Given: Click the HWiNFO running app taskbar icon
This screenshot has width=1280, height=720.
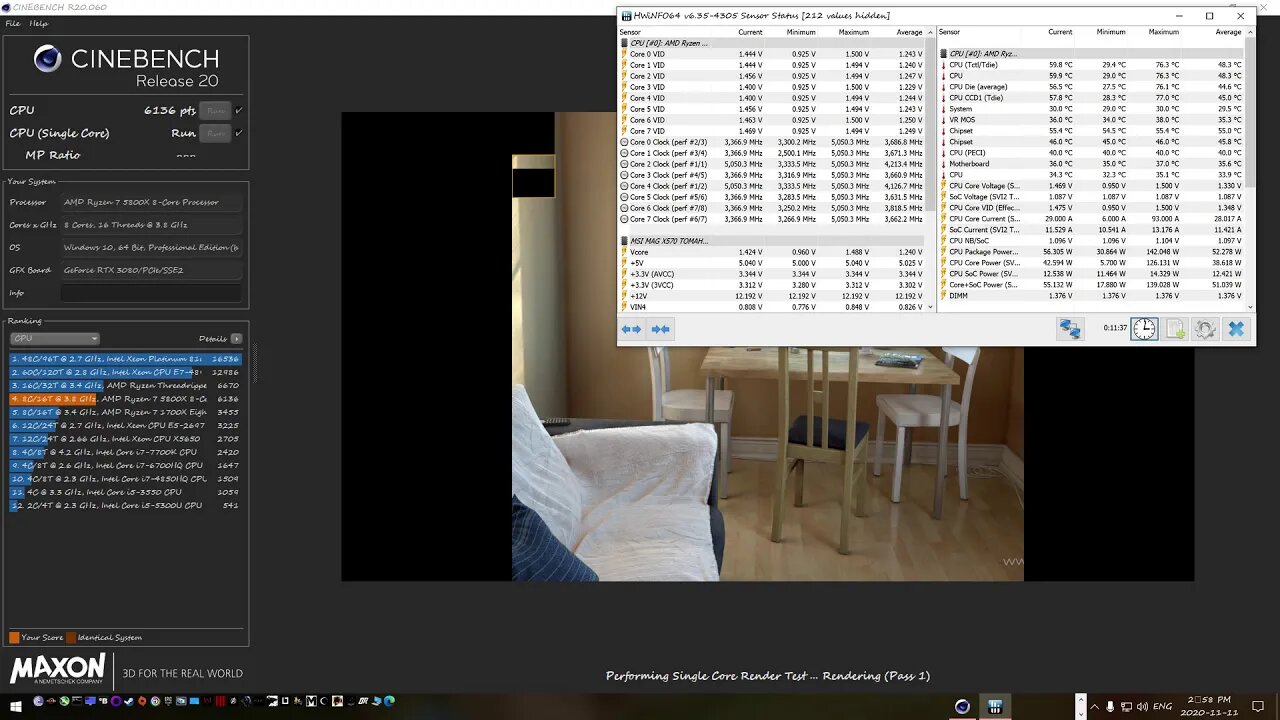Looking at the screenshot, I should pos(995,706).
